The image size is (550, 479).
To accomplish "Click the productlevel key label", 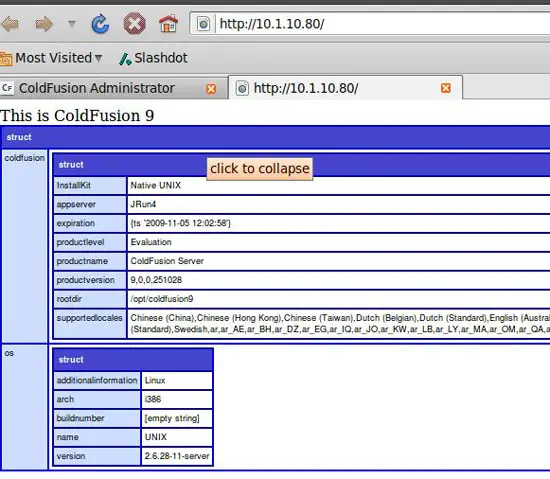I will pyautogui.click(x=80, y=242).
